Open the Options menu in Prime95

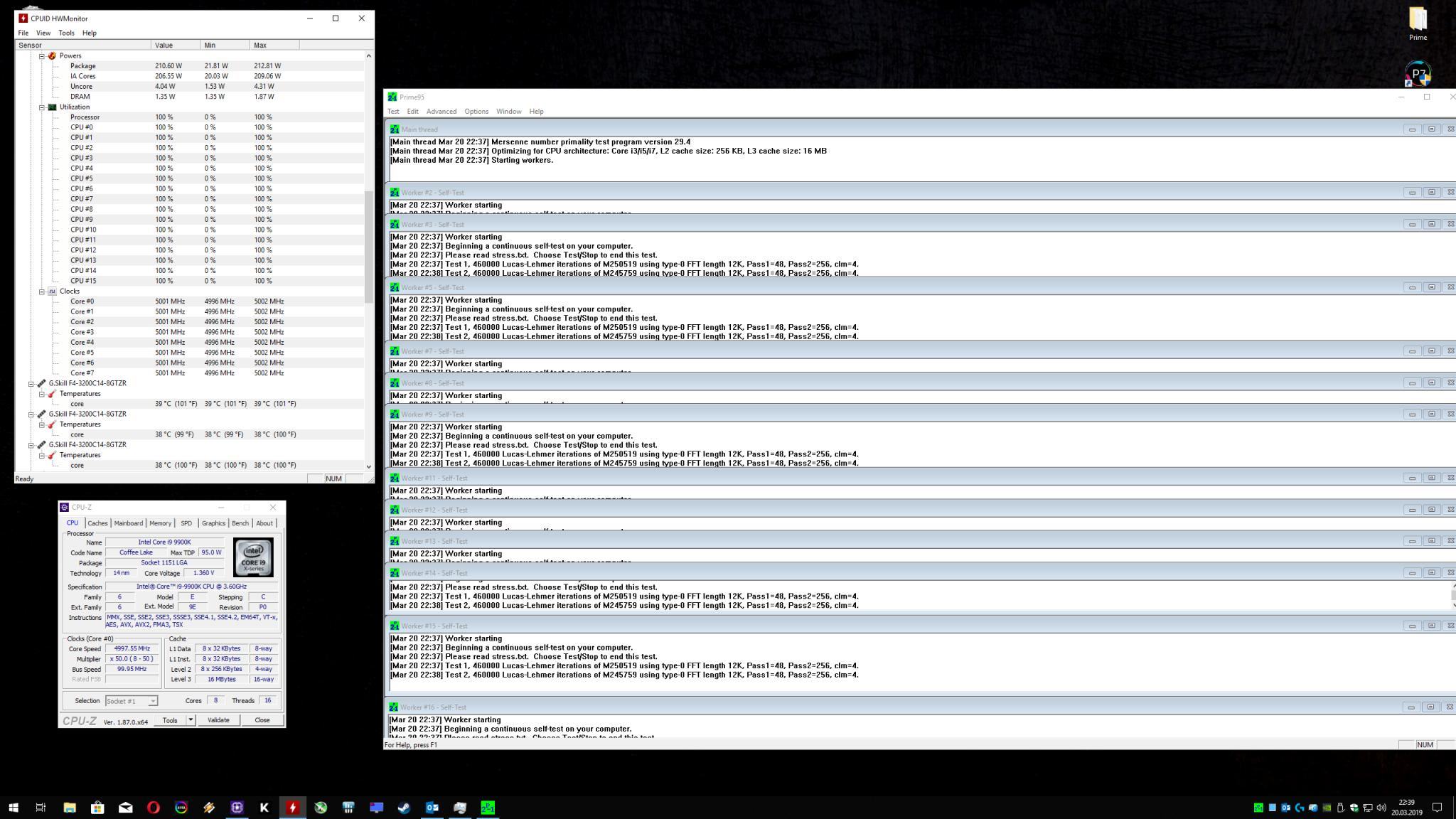click(476, 112)
